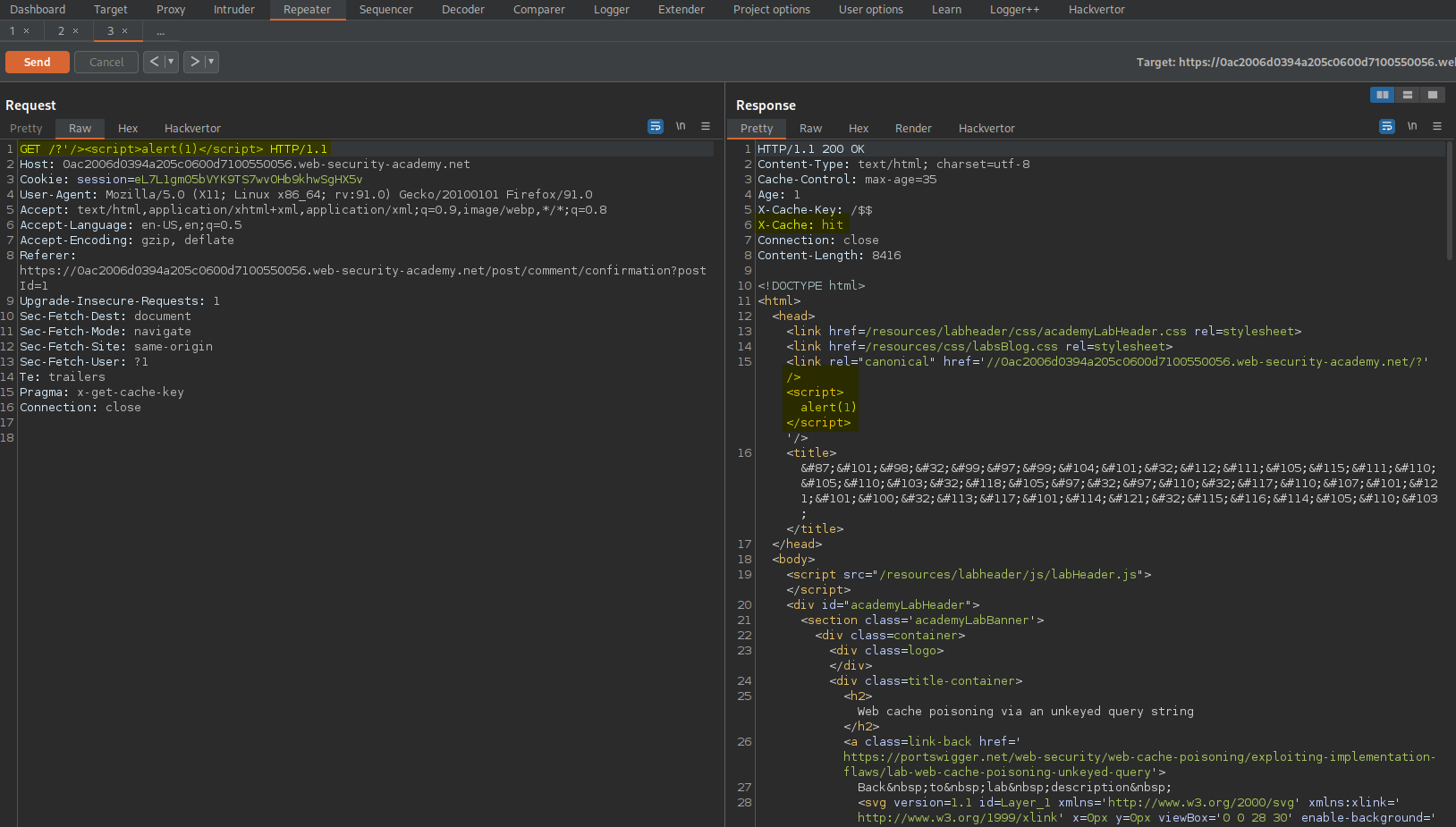Switch to Repeater sub-tab 1
The width and height of the screenshot is (1456, 827).
[x=13, y=31]
